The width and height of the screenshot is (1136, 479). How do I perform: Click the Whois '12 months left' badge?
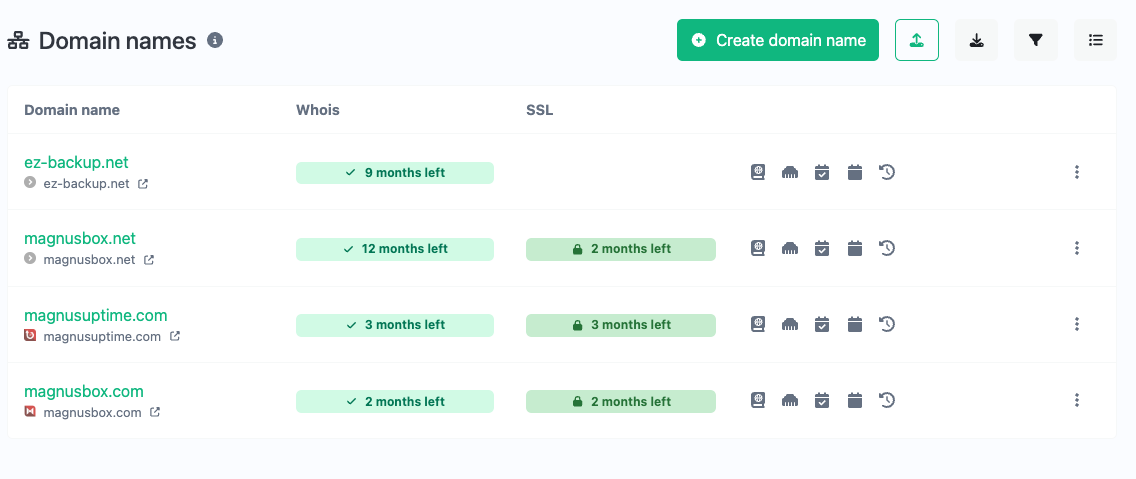(x=395, y=249)
